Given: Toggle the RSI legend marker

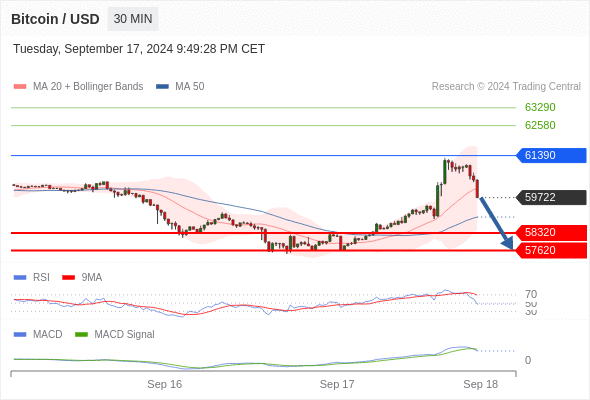Looking at the screenshot, I should click(20, 278).
